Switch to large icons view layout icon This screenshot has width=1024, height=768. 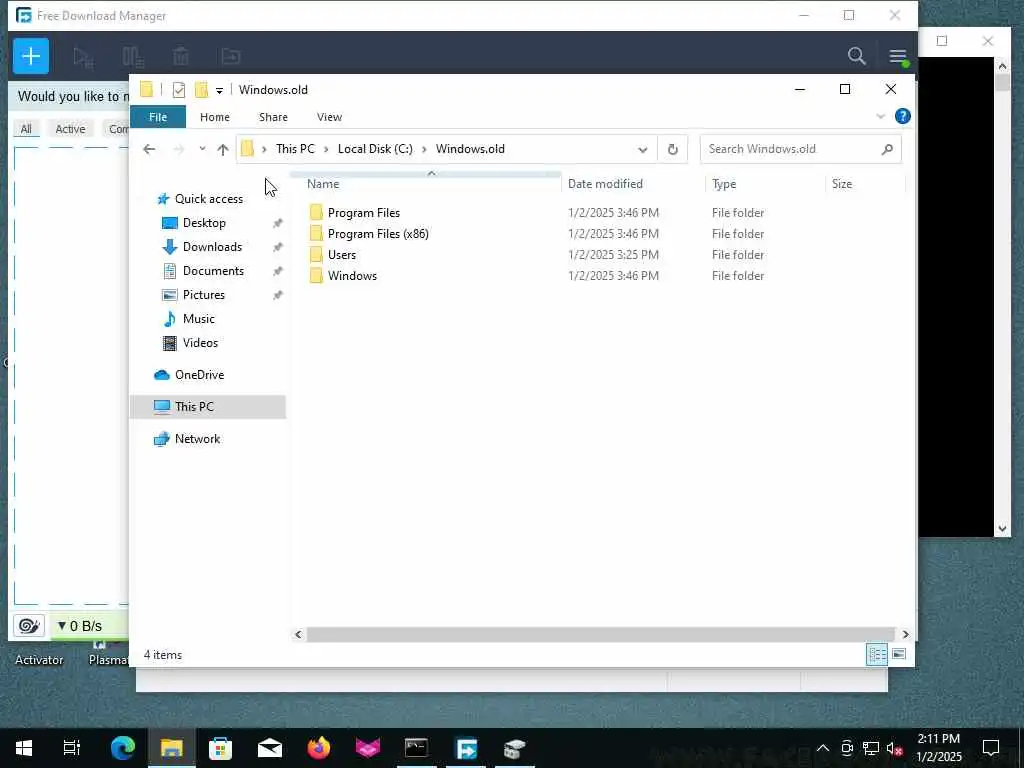[x=899, y=654]
